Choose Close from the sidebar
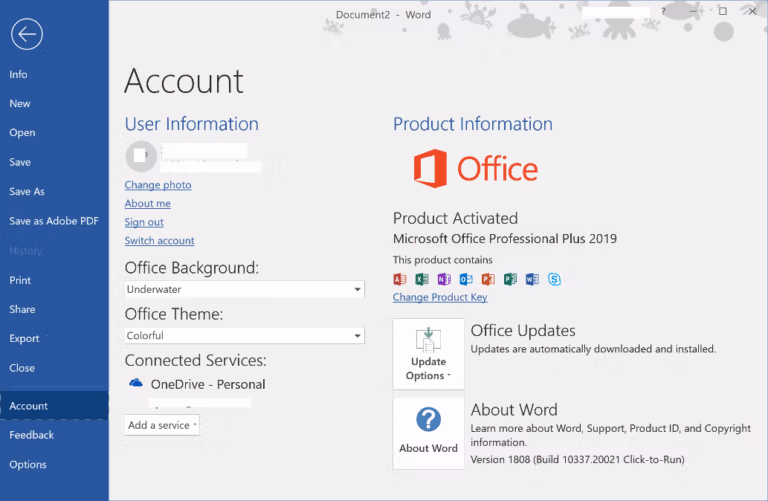The width and height of the screenshot is (768, 501). pyautogui.click(x=22, y=368)
